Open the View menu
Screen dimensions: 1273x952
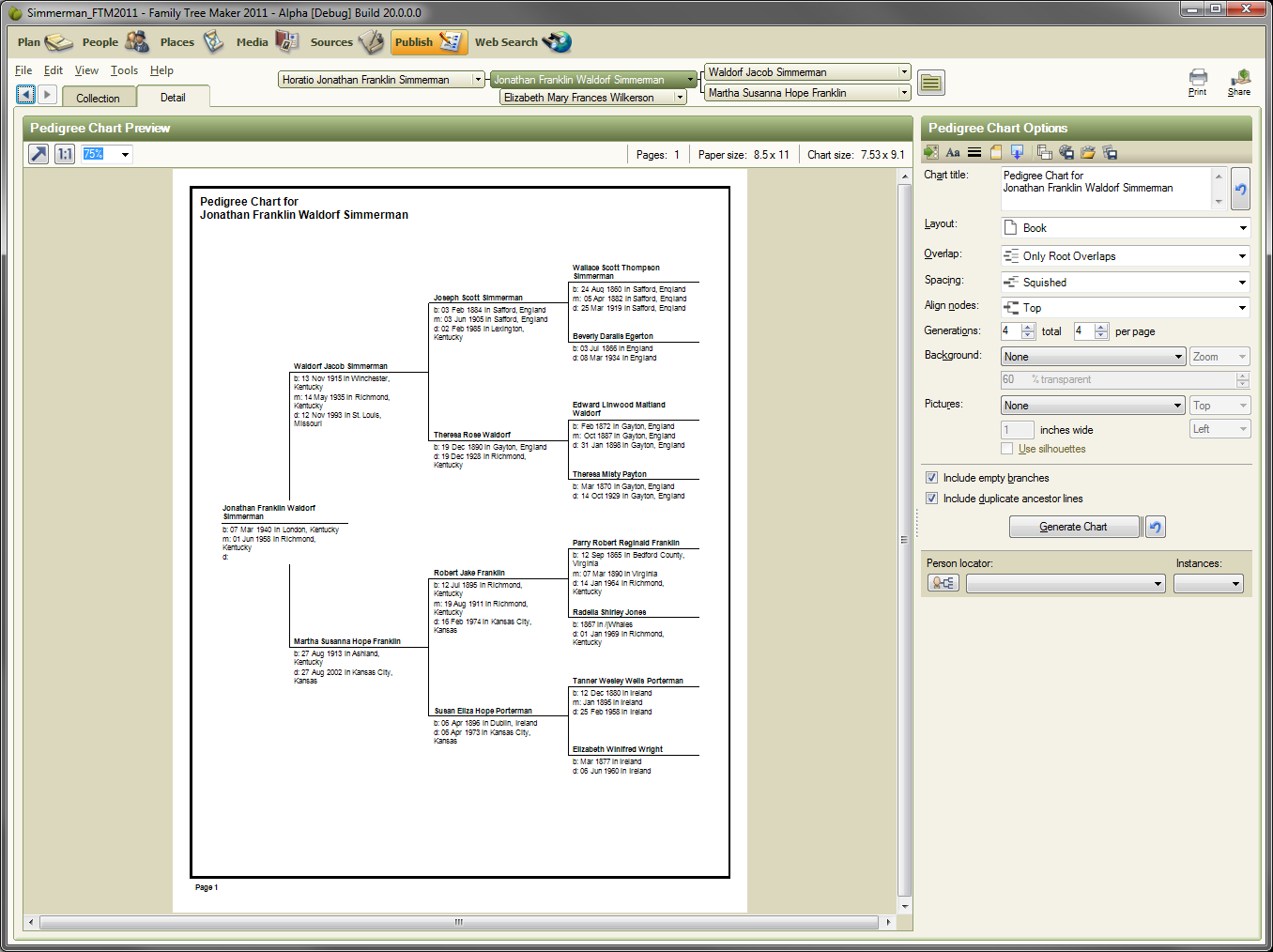coord(86,70)
